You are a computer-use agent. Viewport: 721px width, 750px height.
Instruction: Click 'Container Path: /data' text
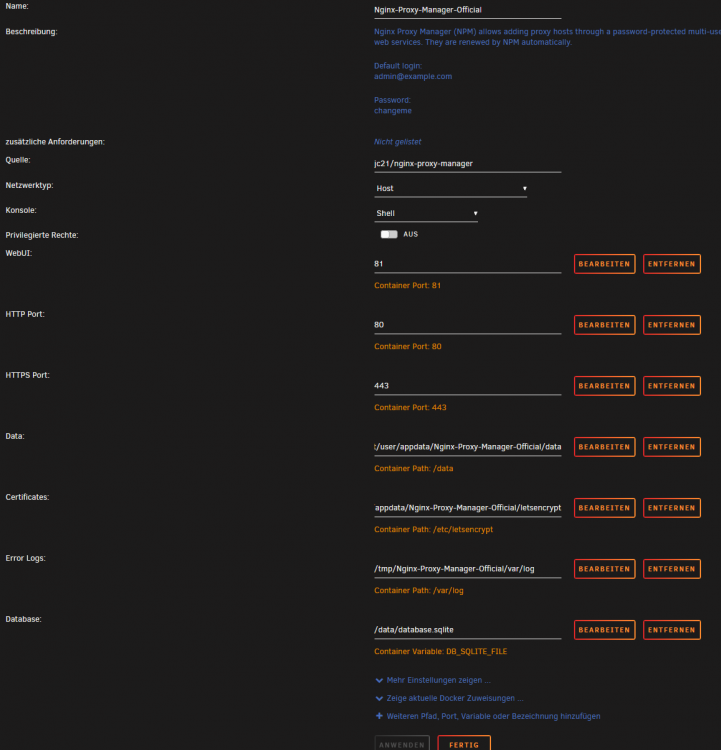413,469
